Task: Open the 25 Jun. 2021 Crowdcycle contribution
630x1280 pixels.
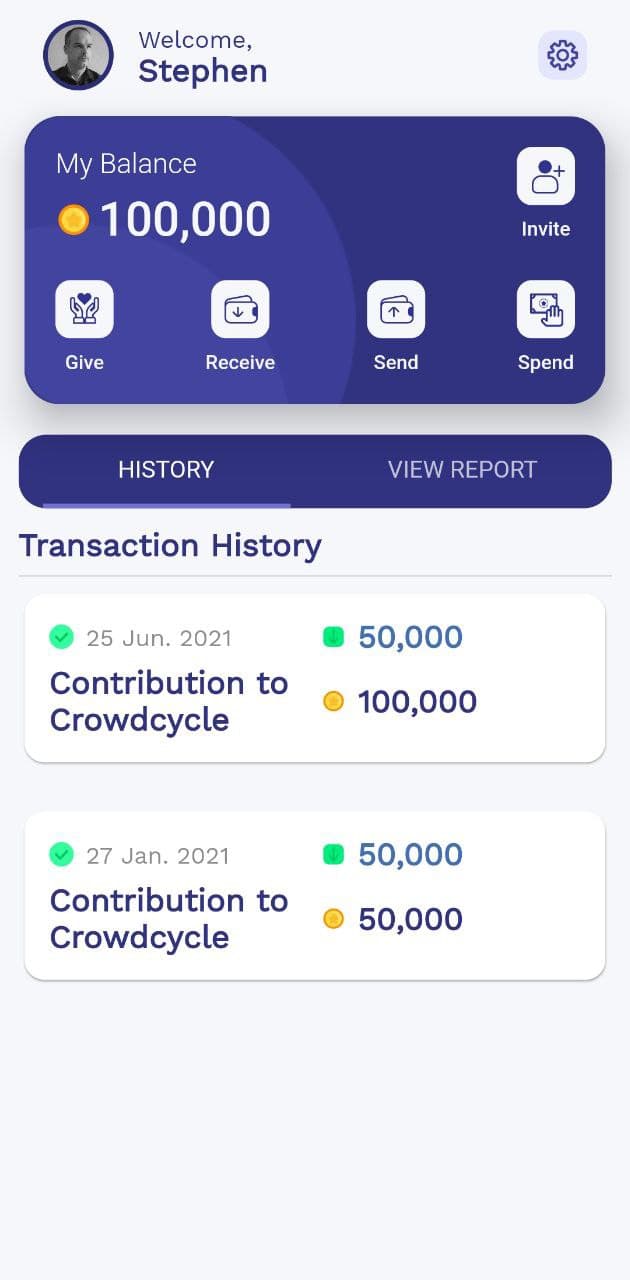Action: pyautogui.click(x=170, y=701)
